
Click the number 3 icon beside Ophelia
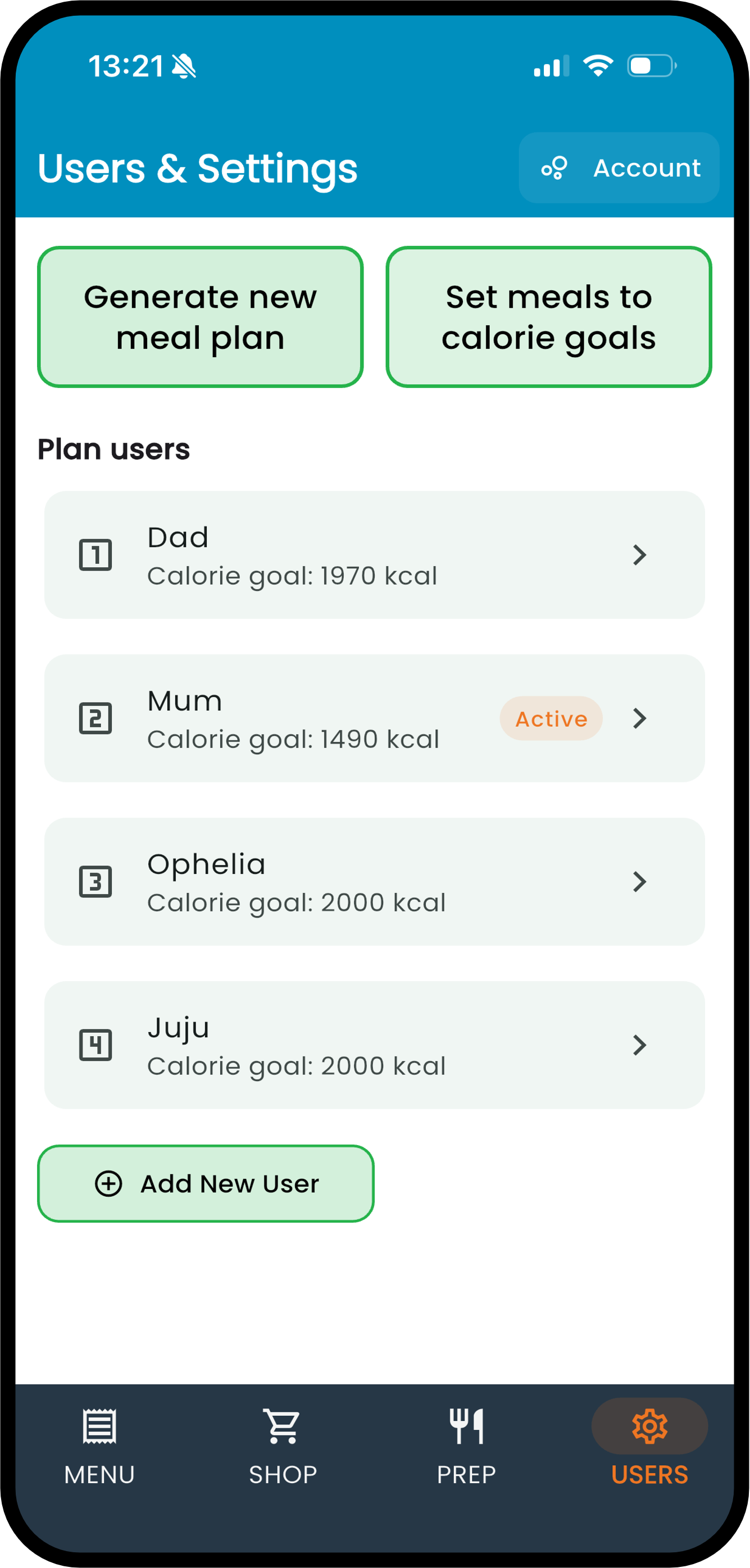[96, 882]
